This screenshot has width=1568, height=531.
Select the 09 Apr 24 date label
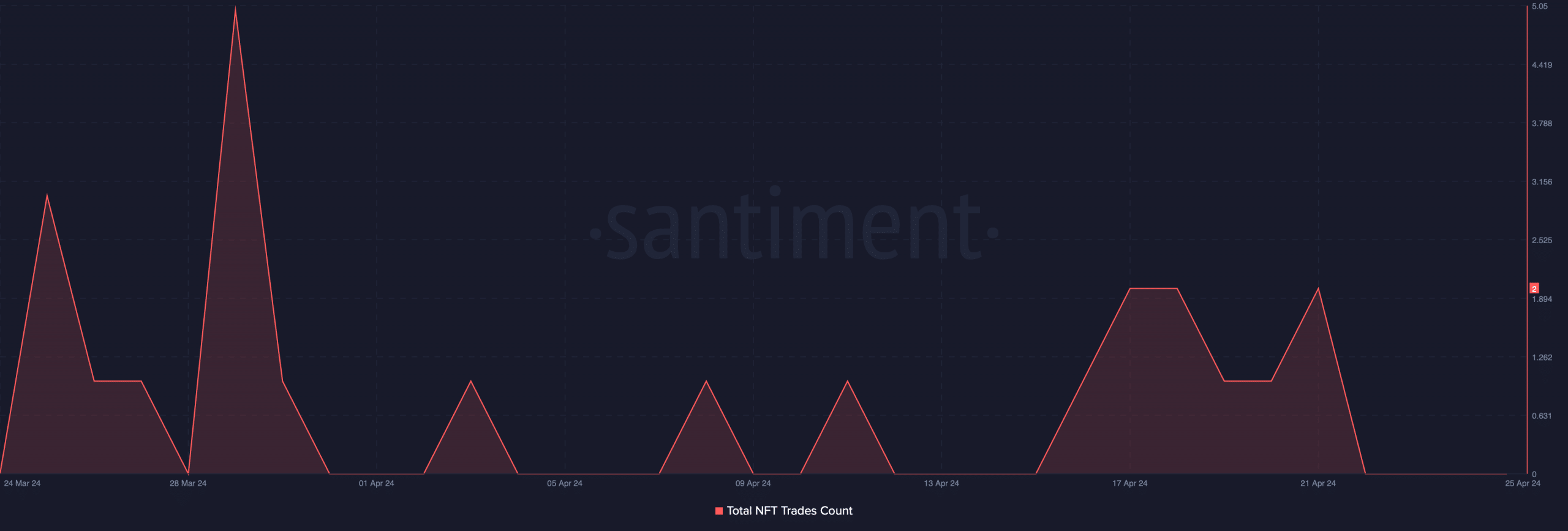click(x=753, y=483)
